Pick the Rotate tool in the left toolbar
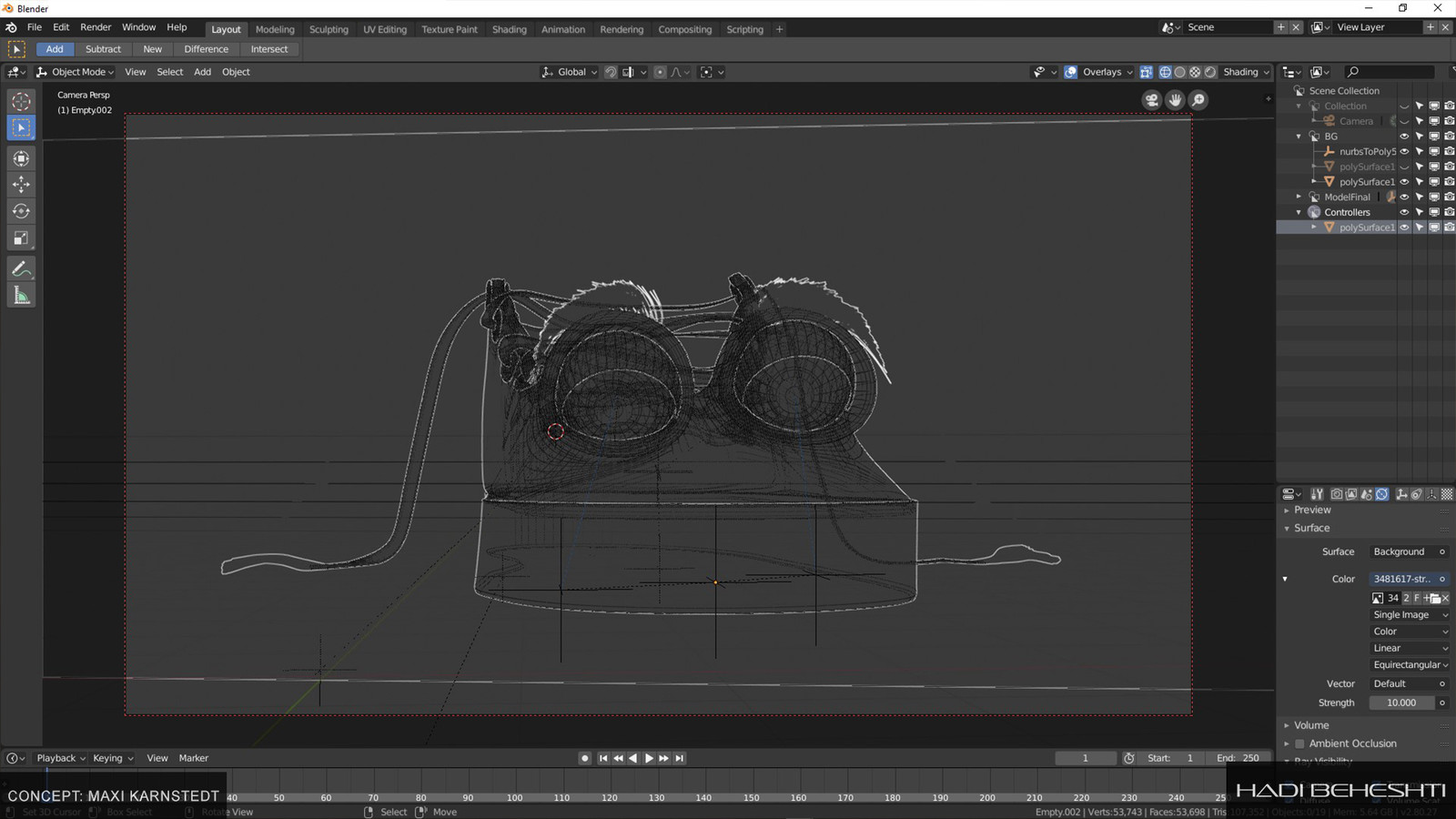Image resolution: width=1456 pixels, height=819 pixels. click(x=21, y=211)
